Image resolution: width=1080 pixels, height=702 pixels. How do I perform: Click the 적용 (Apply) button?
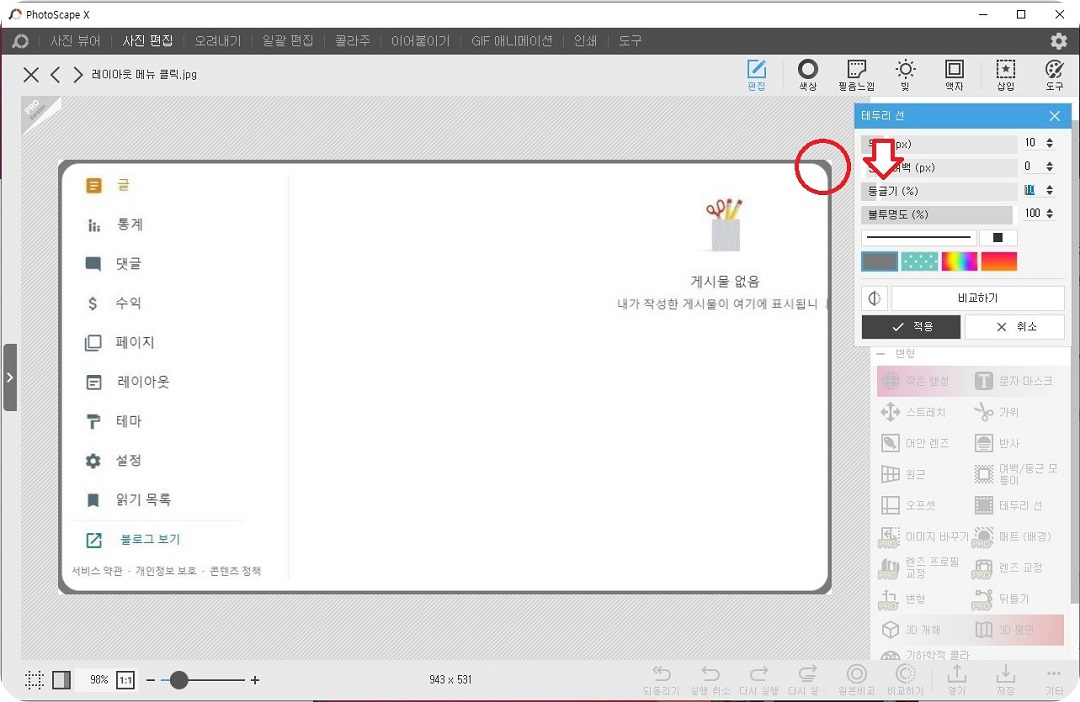(x=911, y=327)
